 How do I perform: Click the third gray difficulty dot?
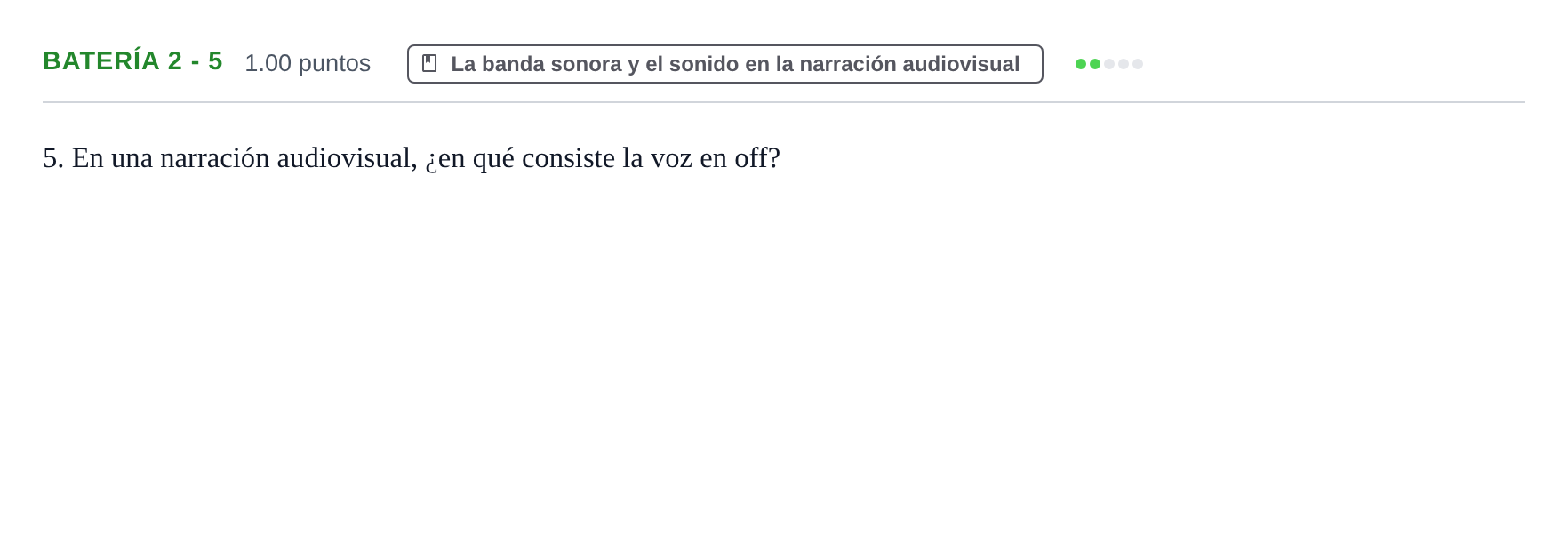coord(1109,64)
